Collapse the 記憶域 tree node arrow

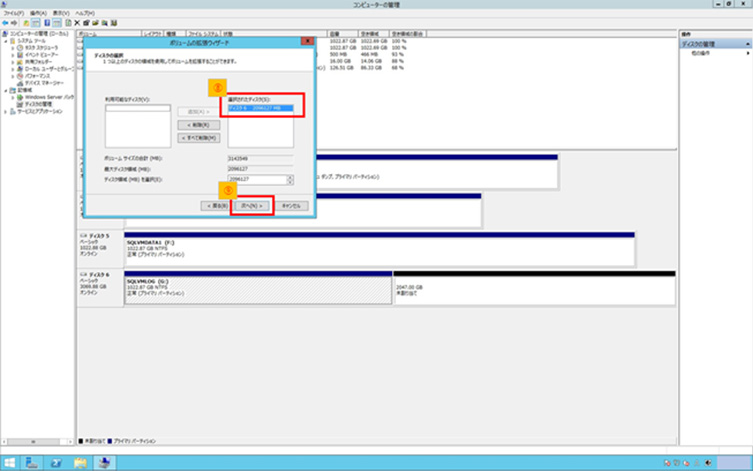(x=6, y=90)
